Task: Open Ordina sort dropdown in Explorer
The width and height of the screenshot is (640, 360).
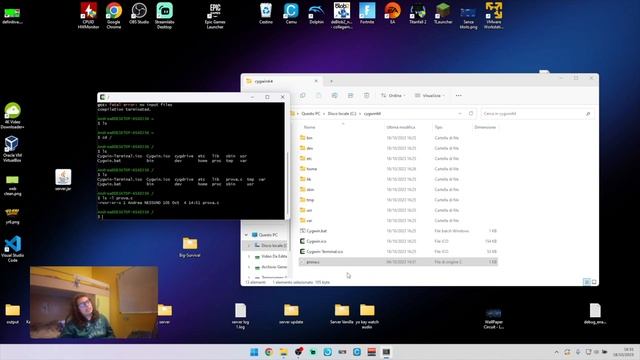Action: click(393, 96)
